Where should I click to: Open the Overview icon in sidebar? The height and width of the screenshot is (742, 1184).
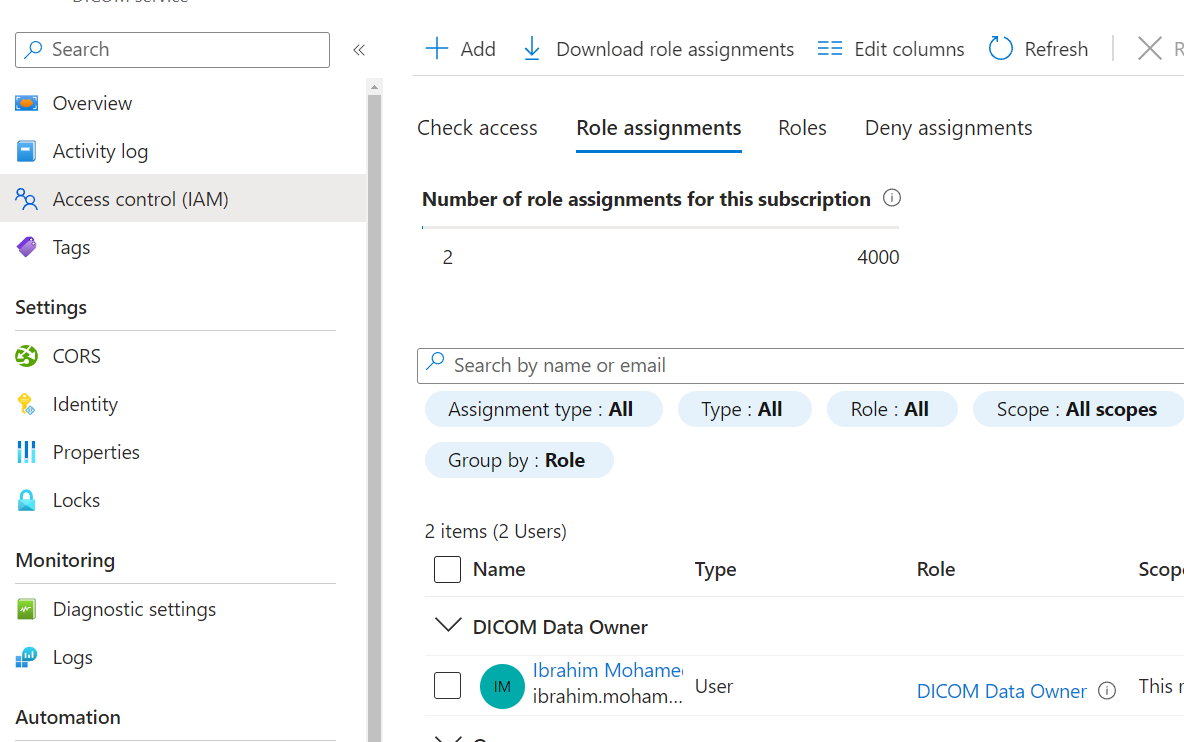pyautogui.click(x=27, y=103)
